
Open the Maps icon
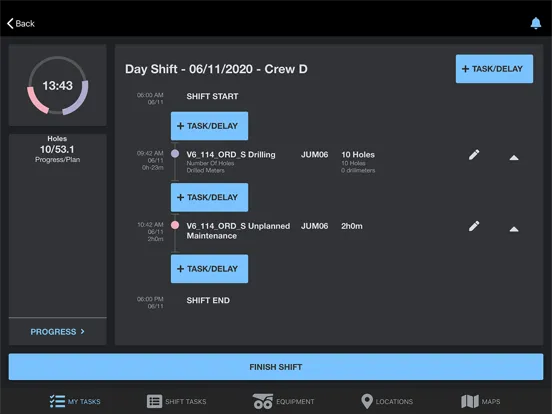[470, 401]
